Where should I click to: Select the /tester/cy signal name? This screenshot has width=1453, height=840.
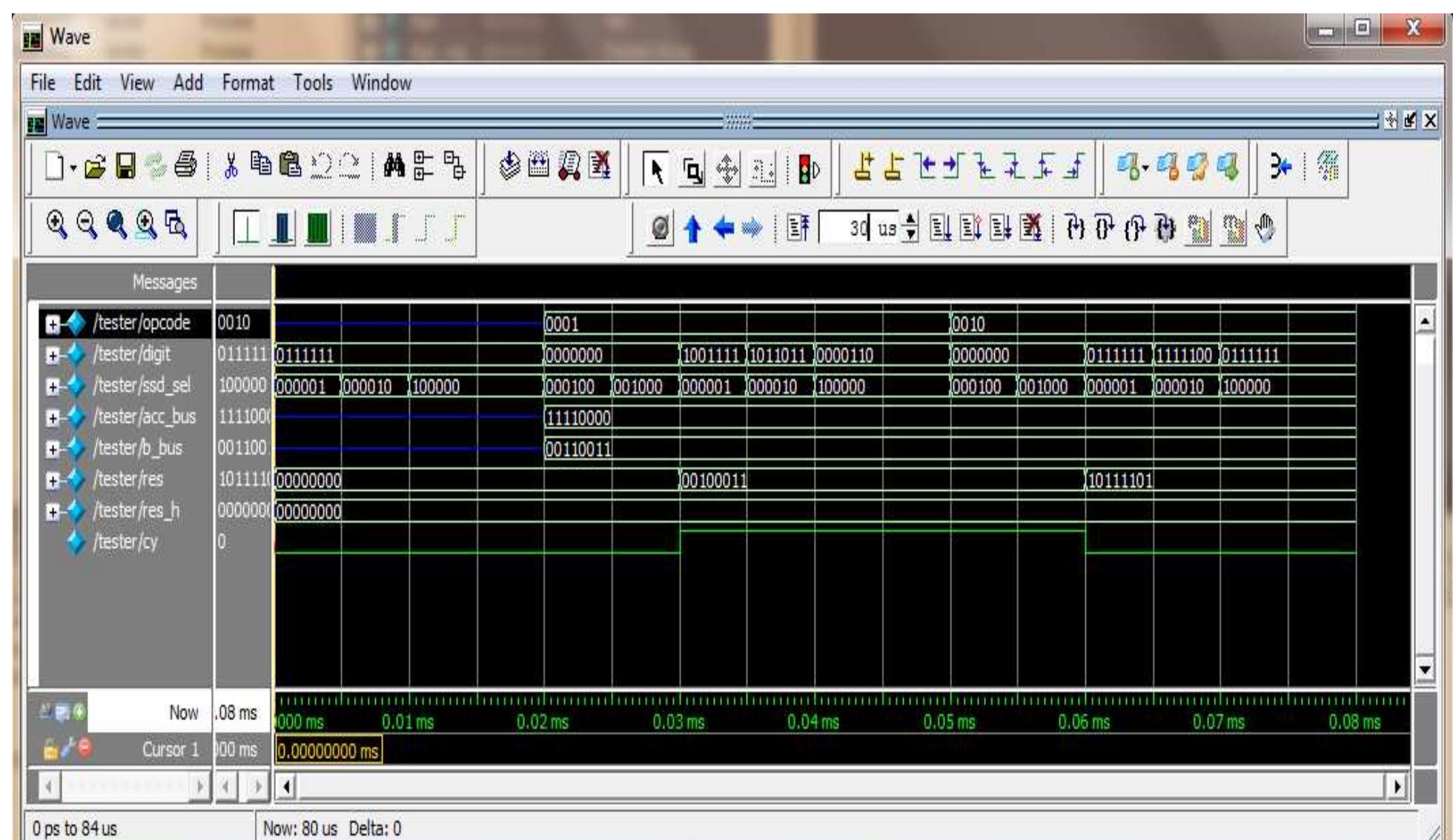click(125, 542)
